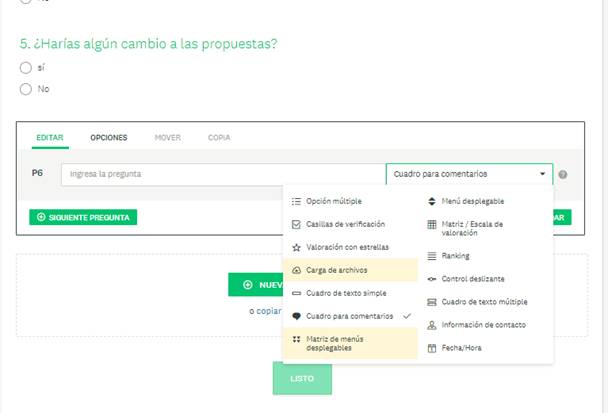Expand the question type dropdown arrow

pos(542,174)
